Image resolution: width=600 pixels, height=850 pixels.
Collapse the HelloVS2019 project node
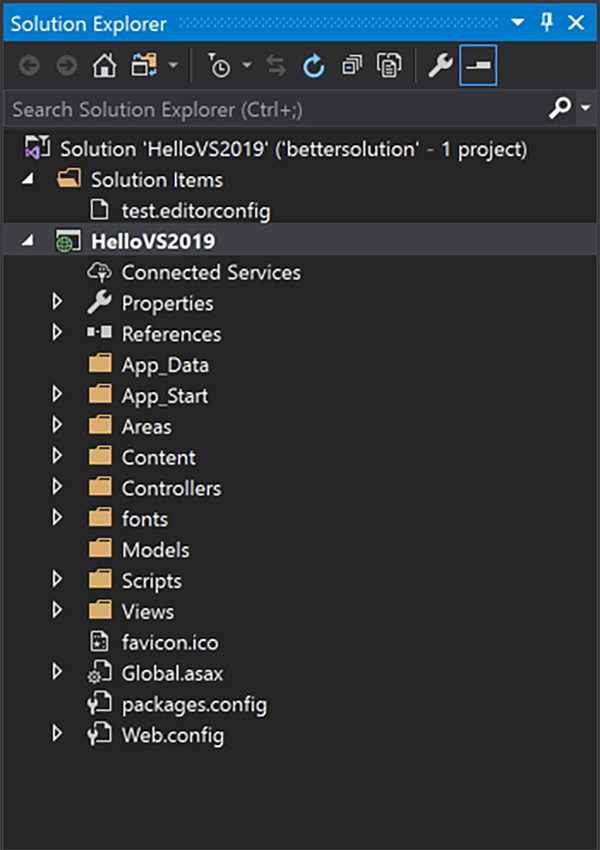click(27, 241)
